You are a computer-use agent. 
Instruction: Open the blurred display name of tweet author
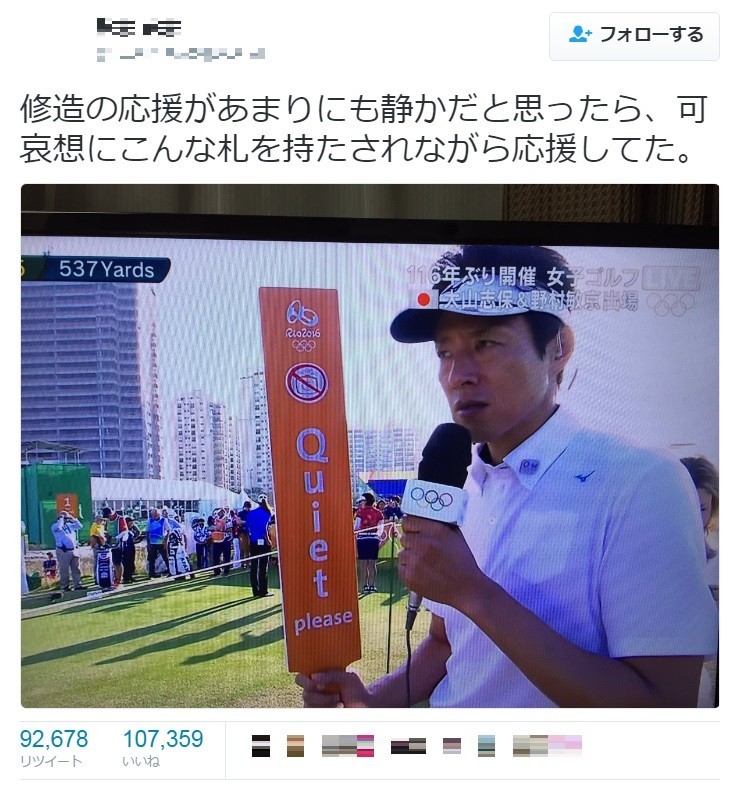(x=138, y=28)
